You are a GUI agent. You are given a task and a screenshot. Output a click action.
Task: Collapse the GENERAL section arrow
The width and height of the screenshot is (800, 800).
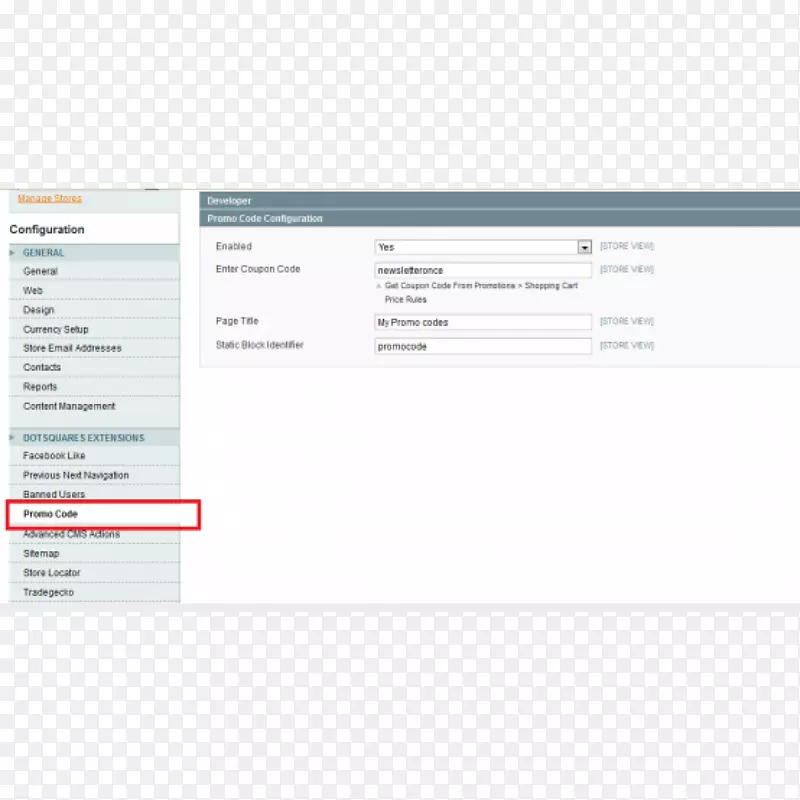click(x=12, y=253)
